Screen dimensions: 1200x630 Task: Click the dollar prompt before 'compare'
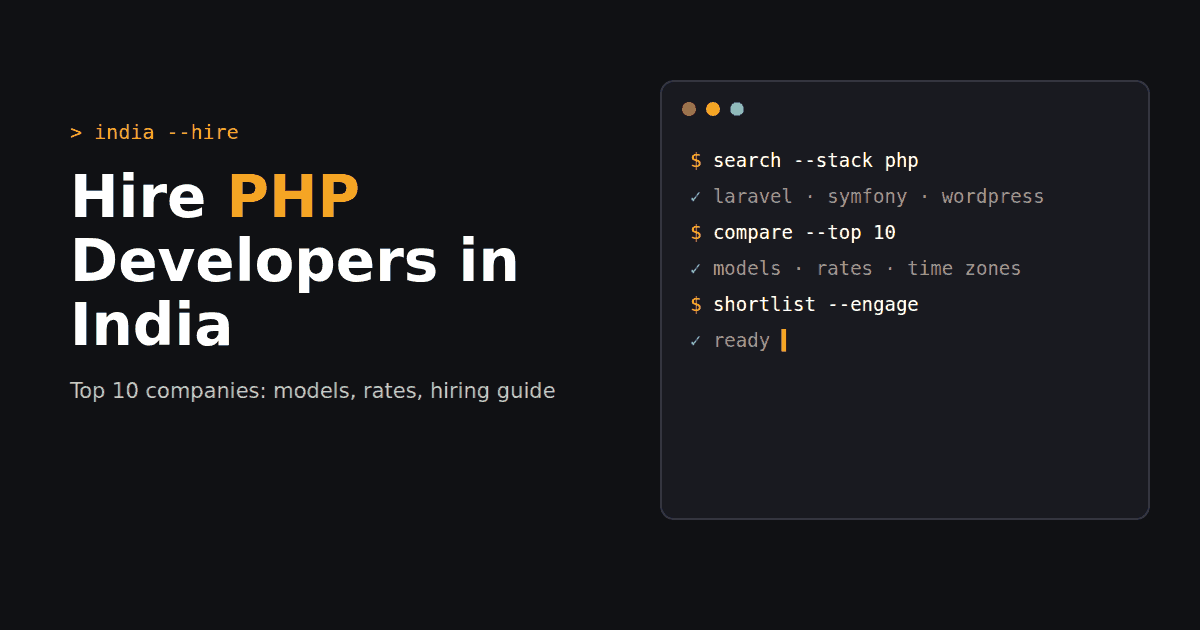(x=696, y=232)
